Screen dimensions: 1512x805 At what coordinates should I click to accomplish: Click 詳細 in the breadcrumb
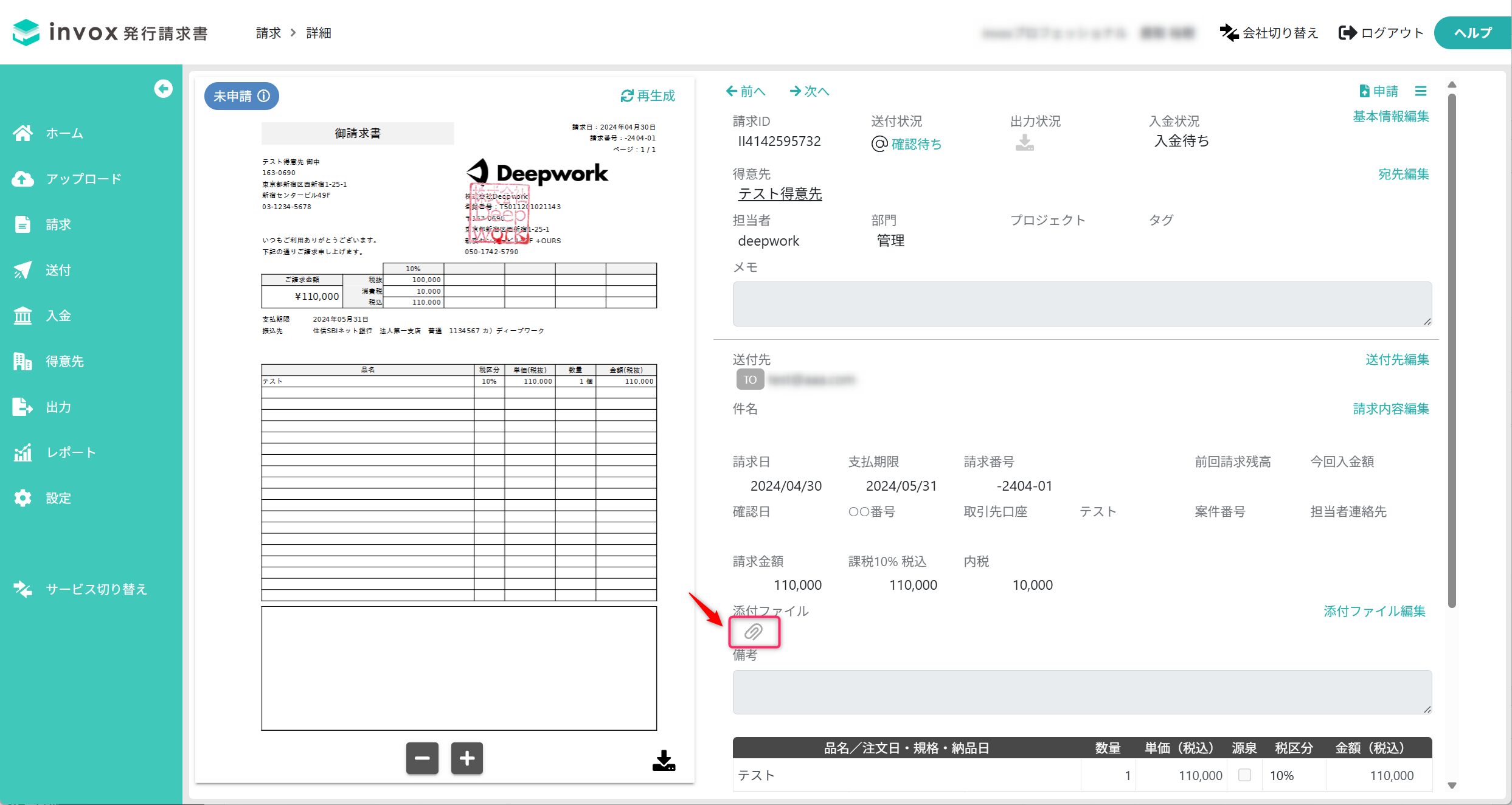coord(319,33)
